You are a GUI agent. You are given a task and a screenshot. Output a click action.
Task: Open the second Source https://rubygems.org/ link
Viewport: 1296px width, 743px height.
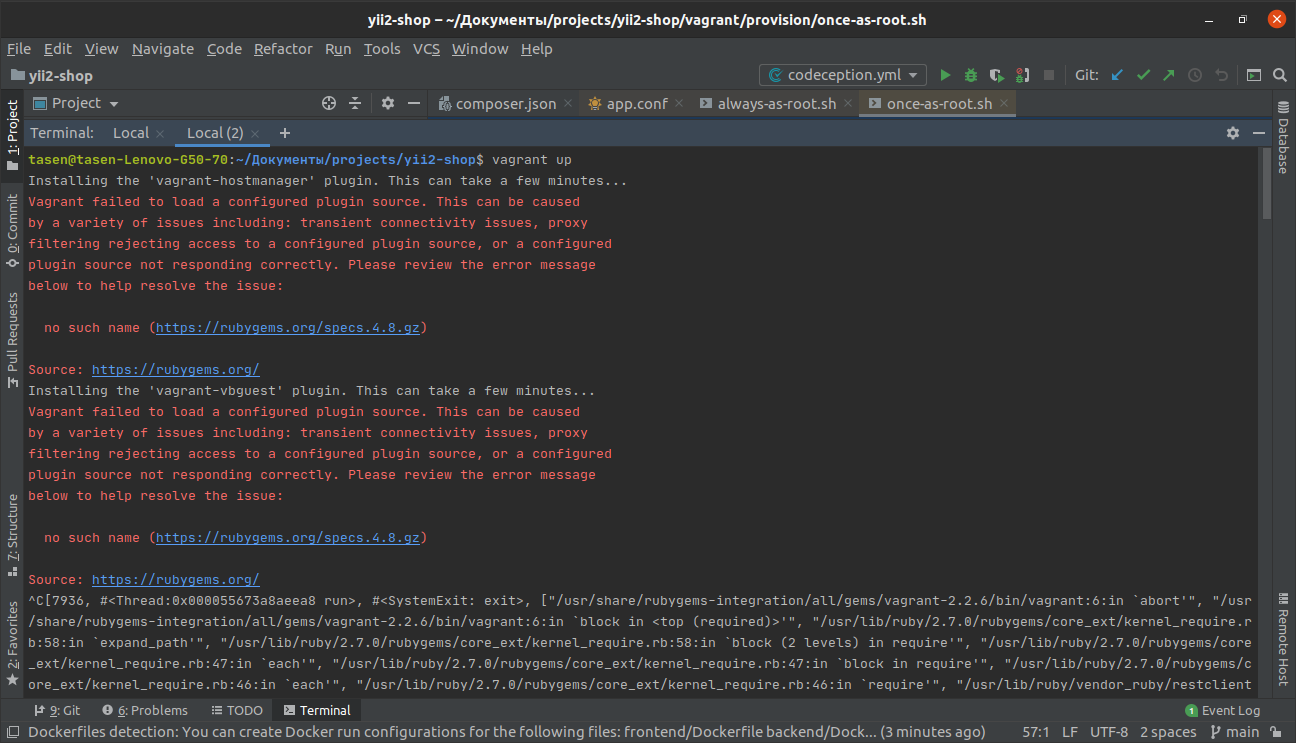click(176, 579)
